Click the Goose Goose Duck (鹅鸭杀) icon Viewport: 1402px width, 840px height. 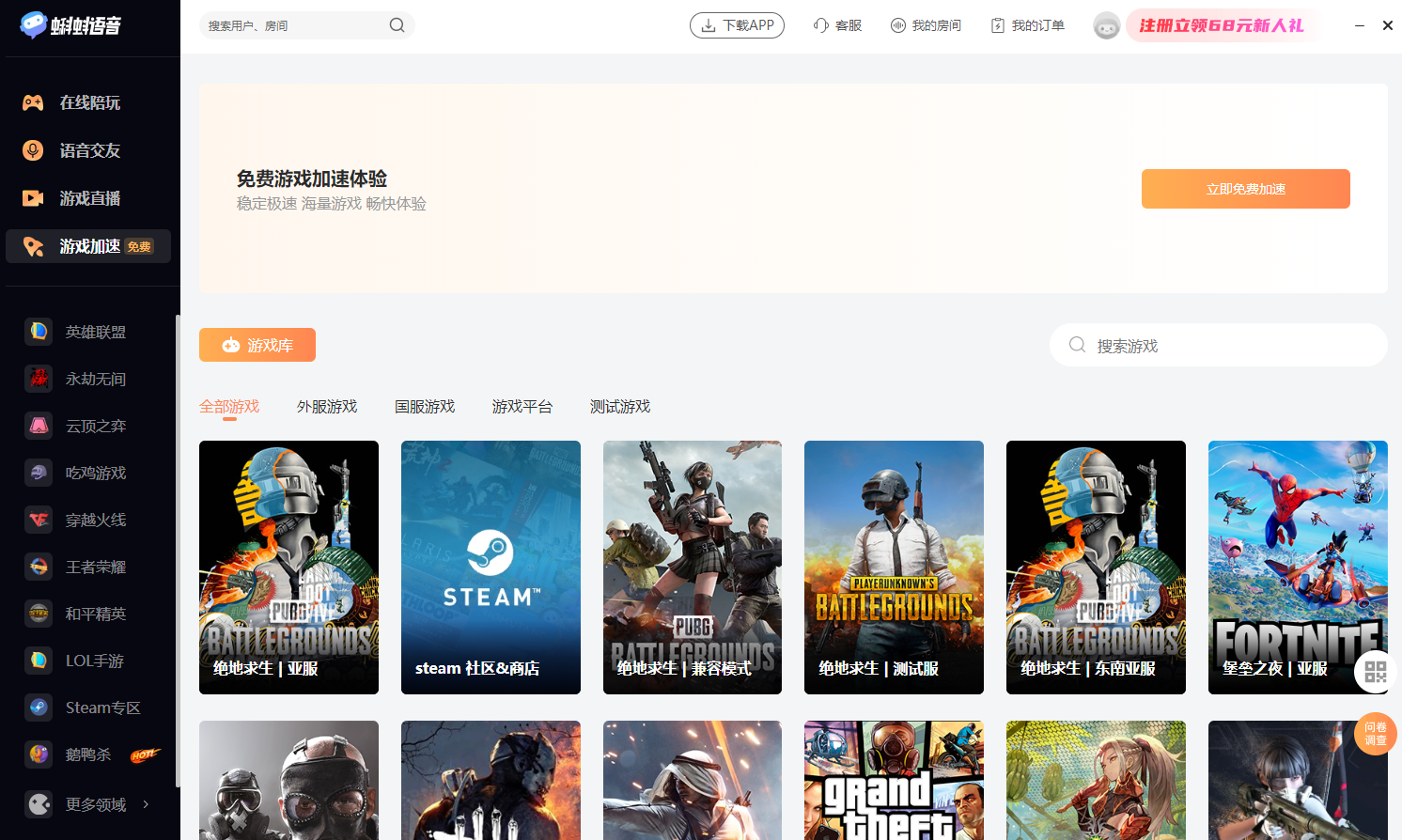point(39,754)
